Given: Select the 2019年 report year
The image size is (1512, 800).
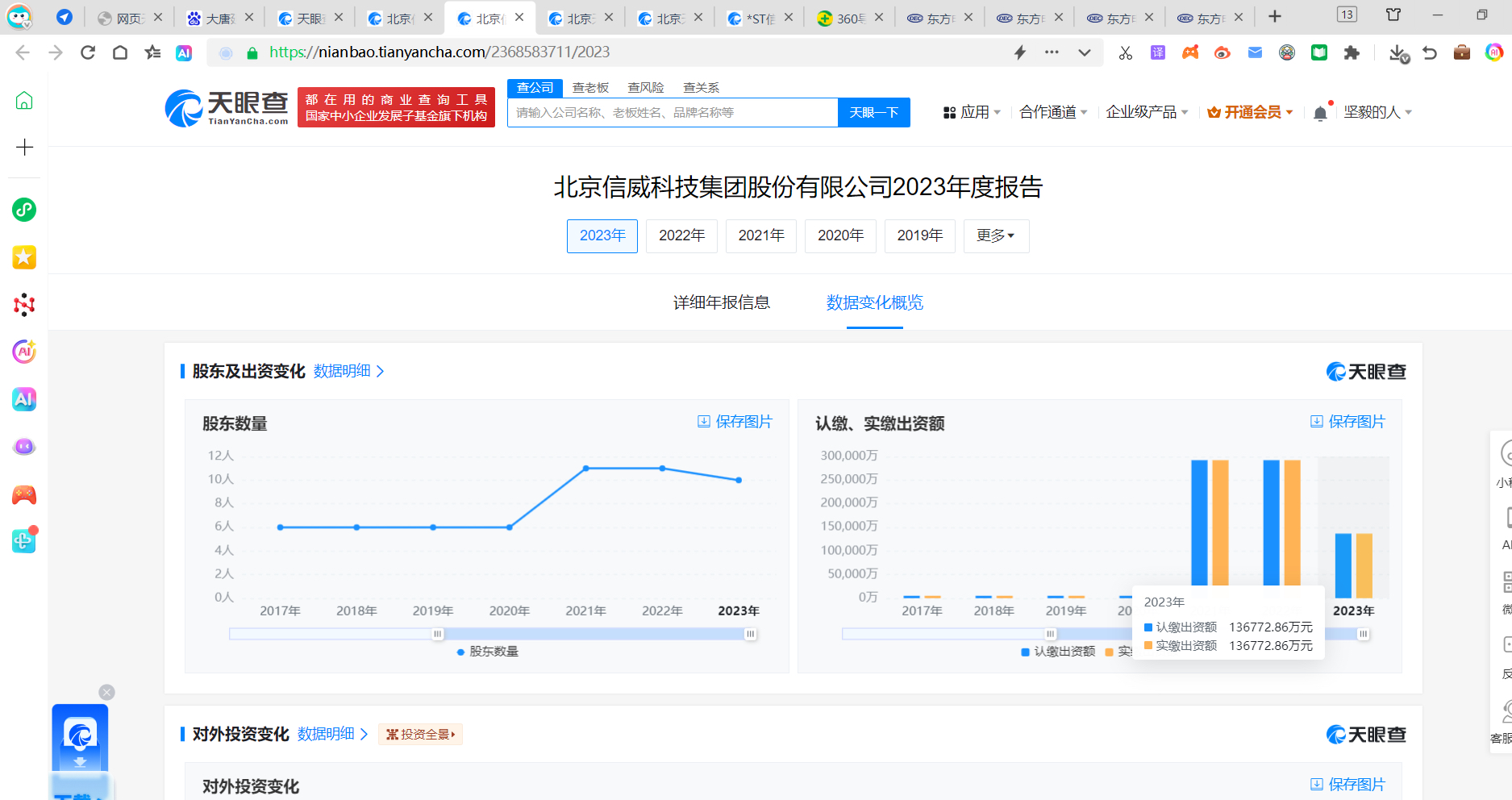Looking at the screenshot, I should (x=920, y=235).
